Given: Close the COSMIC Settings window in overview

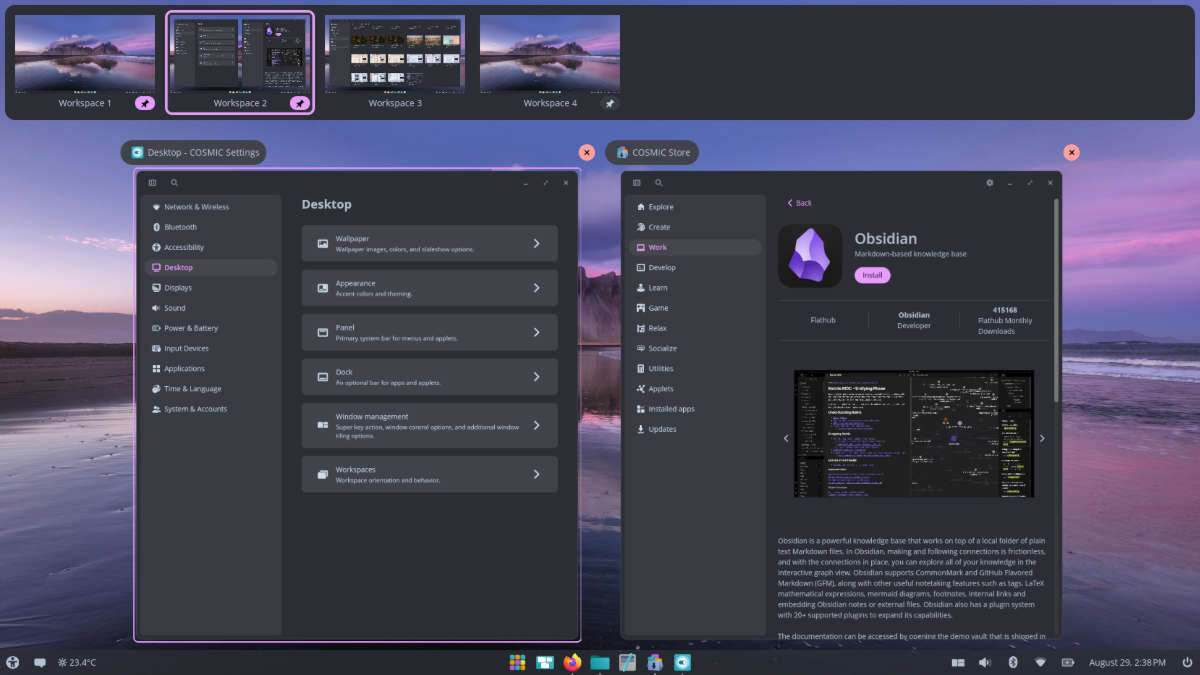Looking at the screenshot, I should [x=587, y=153].
